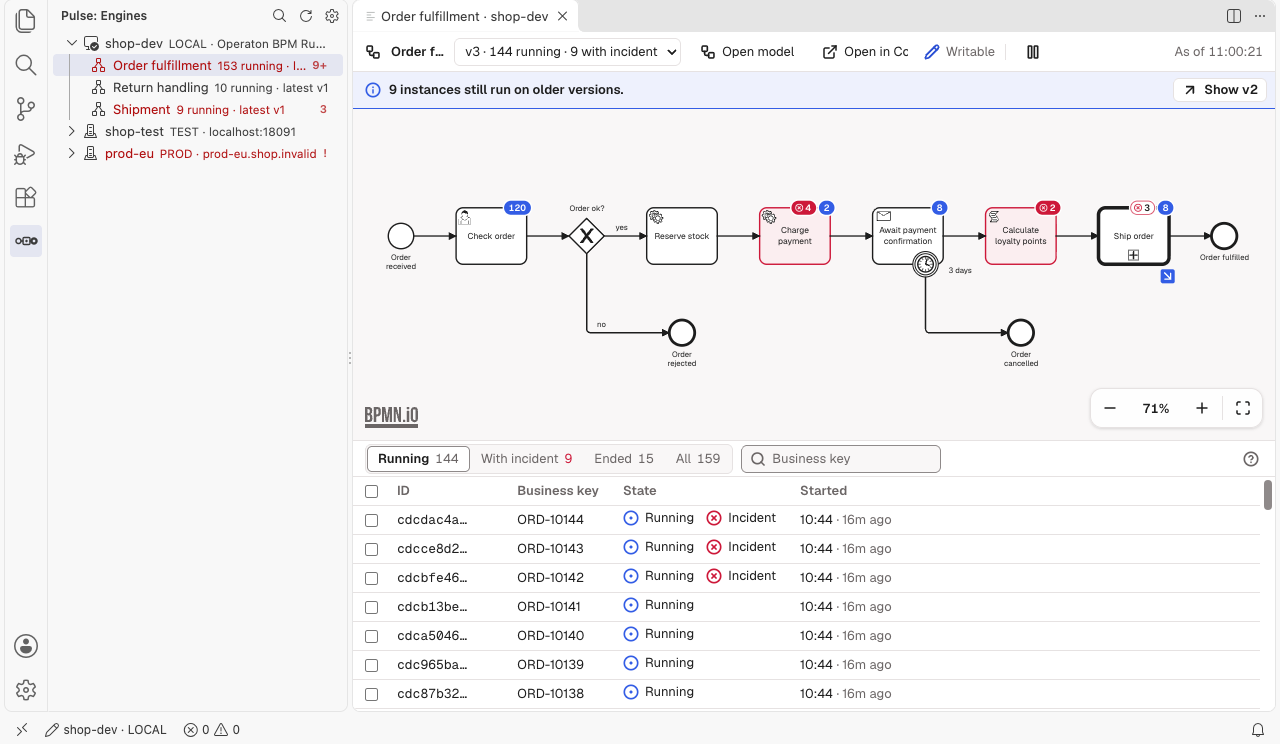Select Order fulfillment in engines tree
Viewport: 1280px width, 744px height.
(198, 65)
